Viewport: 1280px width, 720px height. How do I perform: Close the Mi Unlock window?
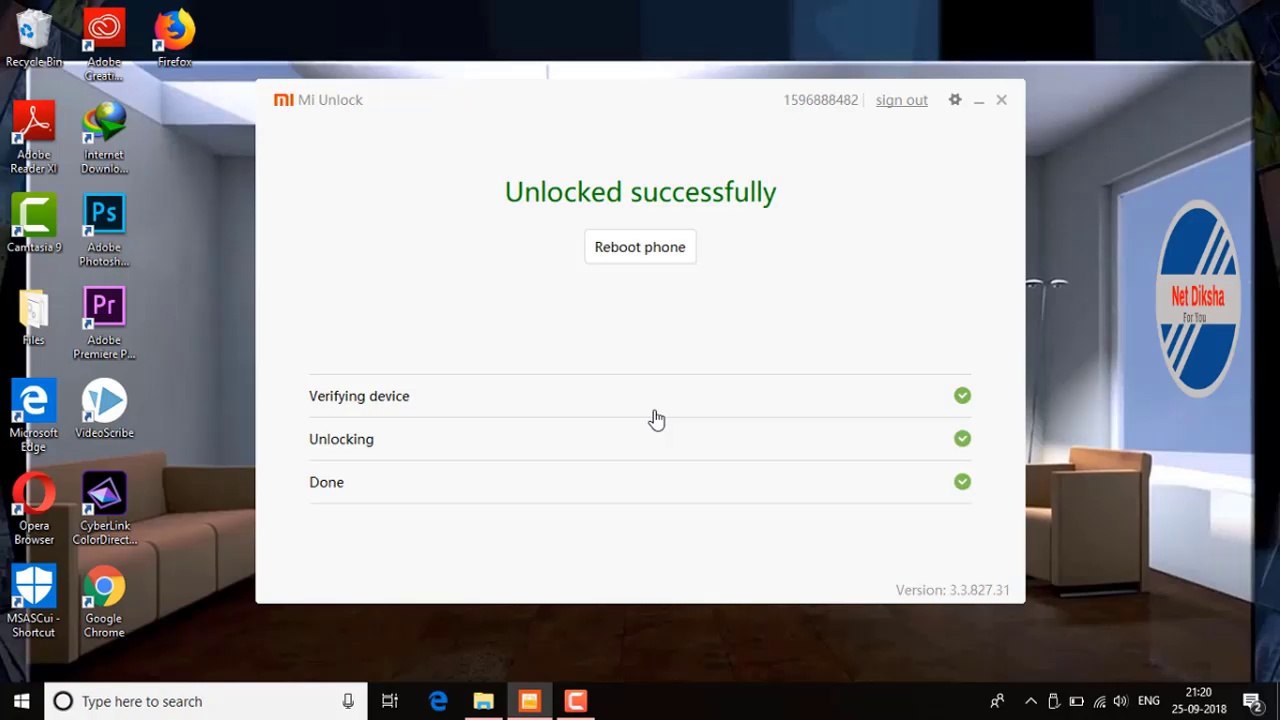click(x=1001, y=100)
